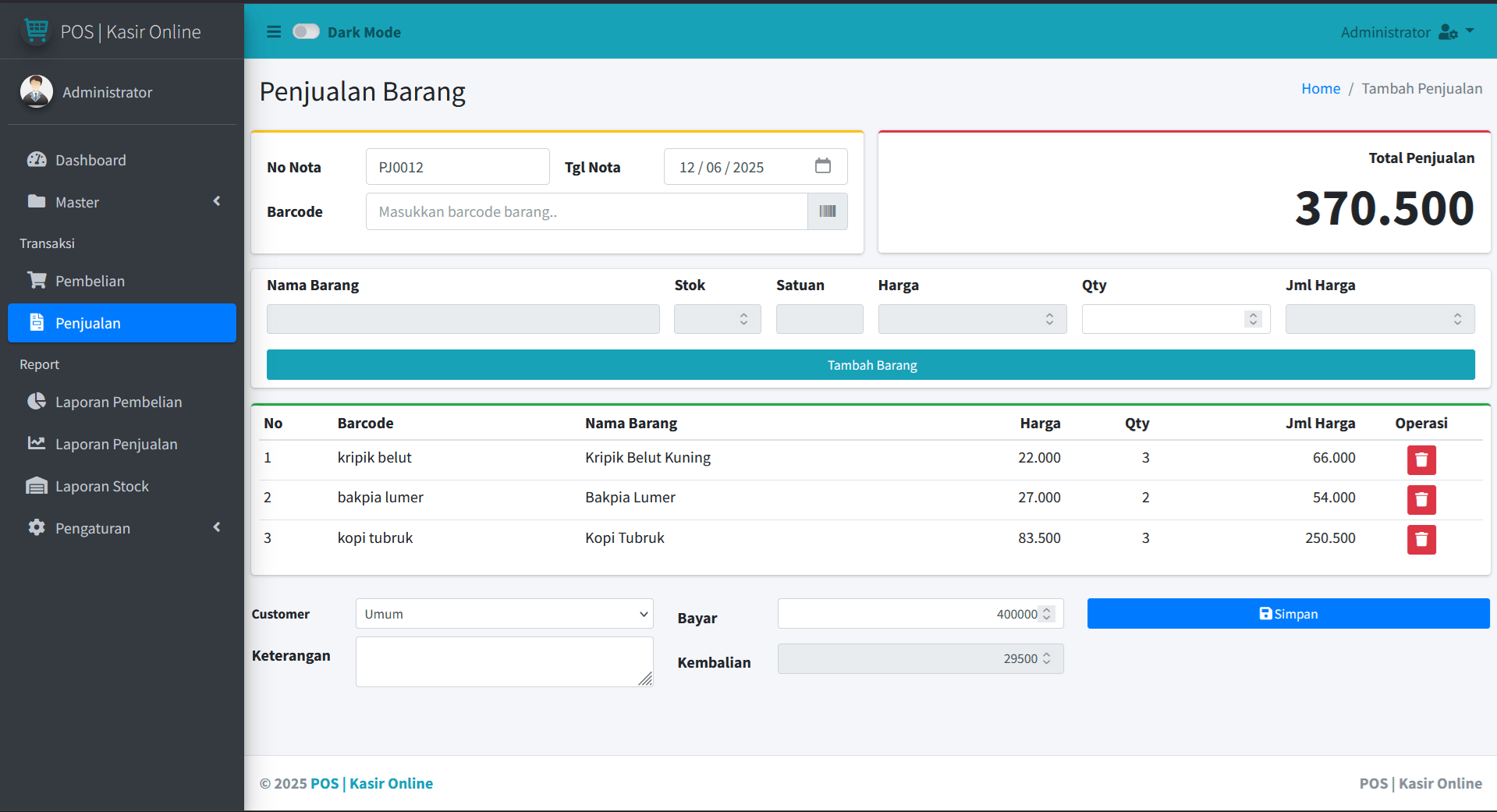Open Laporan Stock report
The height and width of the screenshot is (812, 1497).
(x=122, y=486)
